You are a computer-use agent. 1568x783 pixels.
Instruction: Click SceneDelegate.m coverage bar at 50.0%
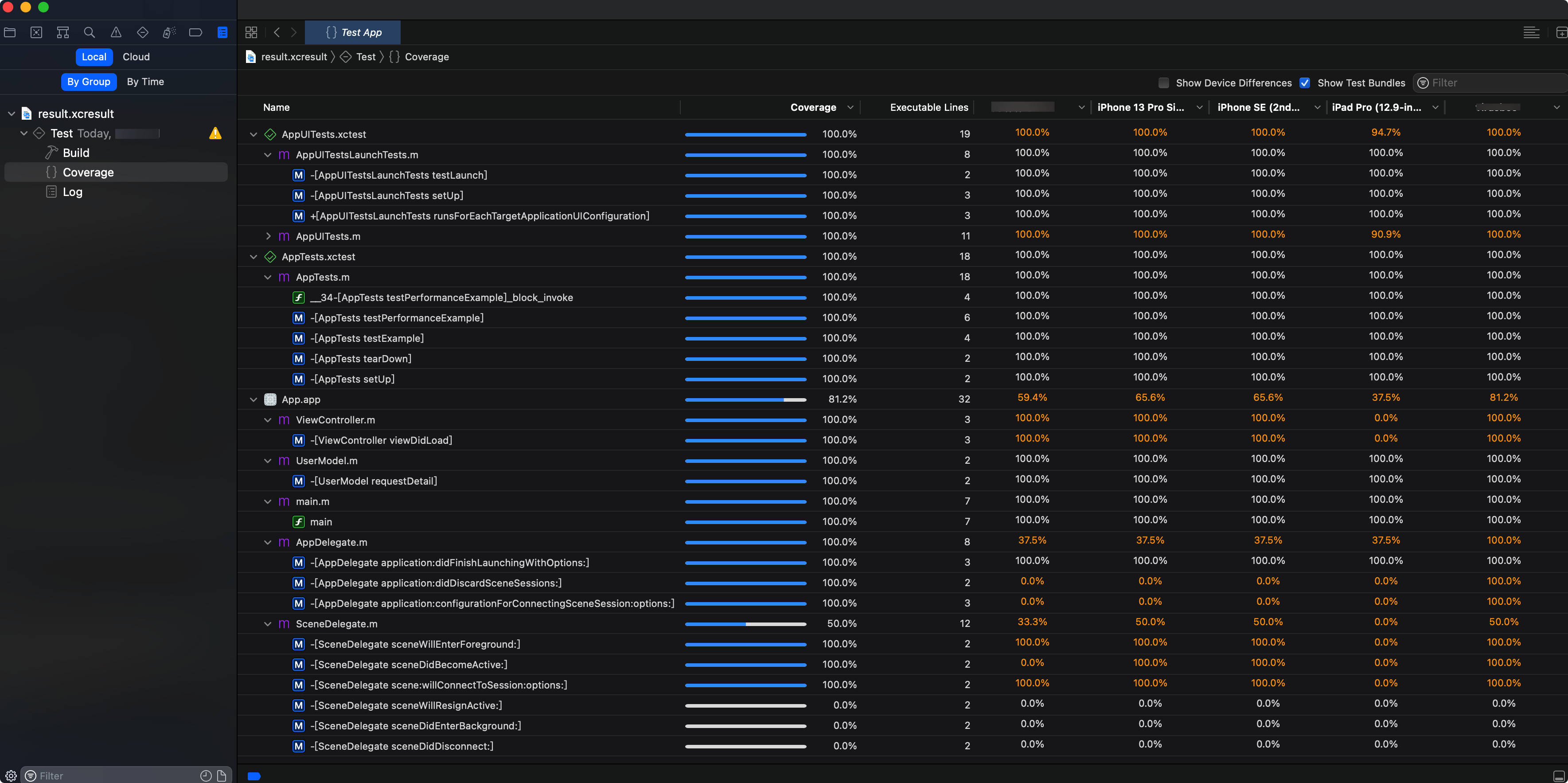745,624
